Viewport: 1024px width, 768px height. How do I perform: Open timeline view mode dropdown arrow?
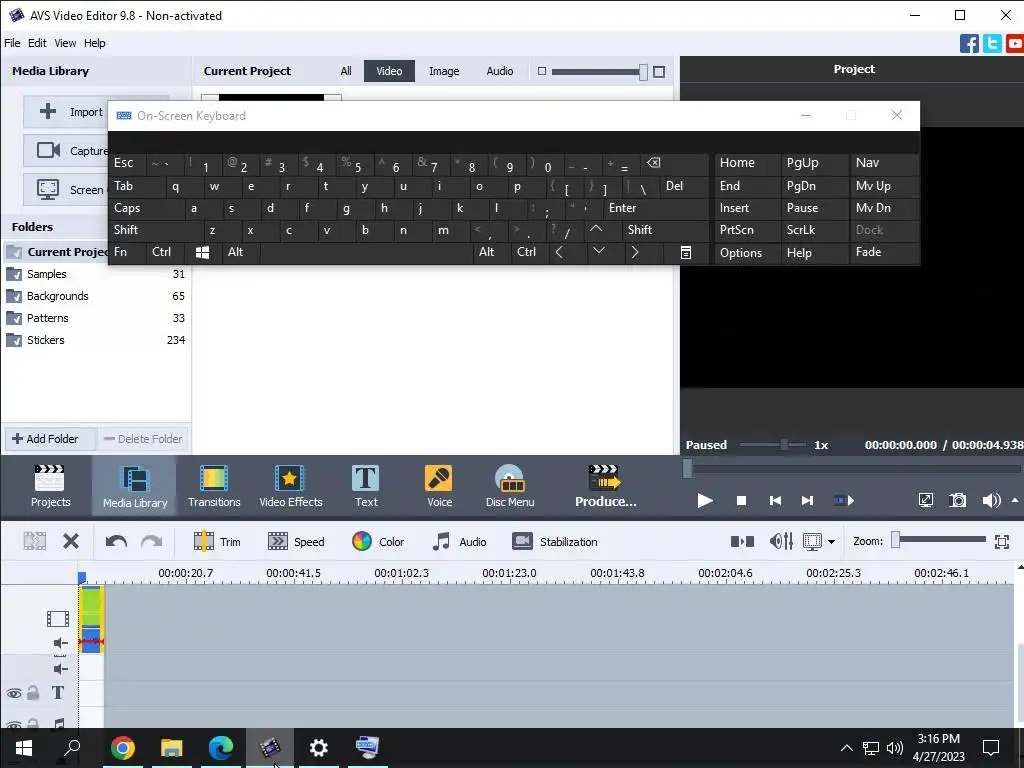pos(831,541)
